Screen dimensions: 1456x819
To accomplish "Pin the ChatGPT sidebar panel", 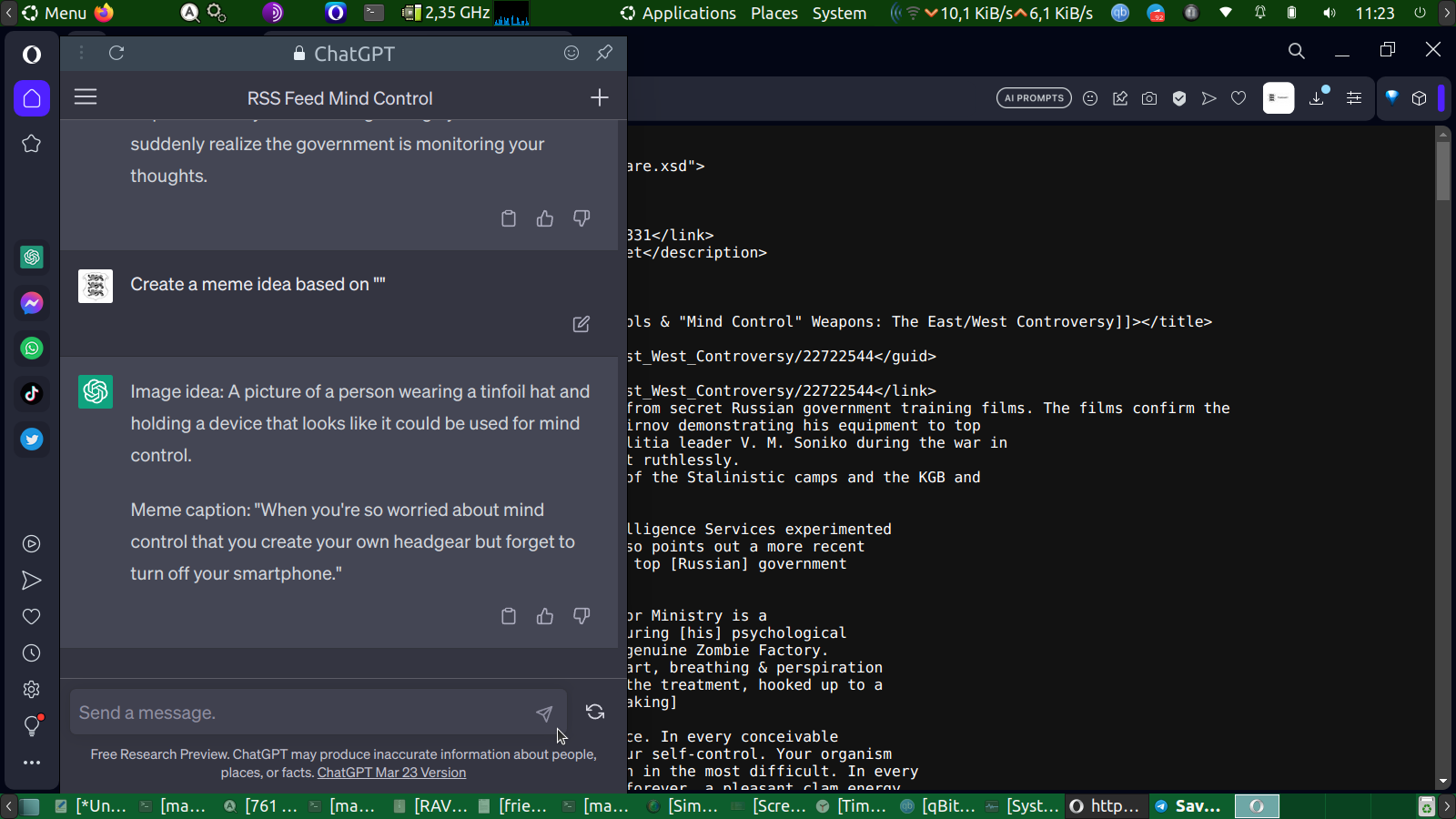I will [604, 53].
